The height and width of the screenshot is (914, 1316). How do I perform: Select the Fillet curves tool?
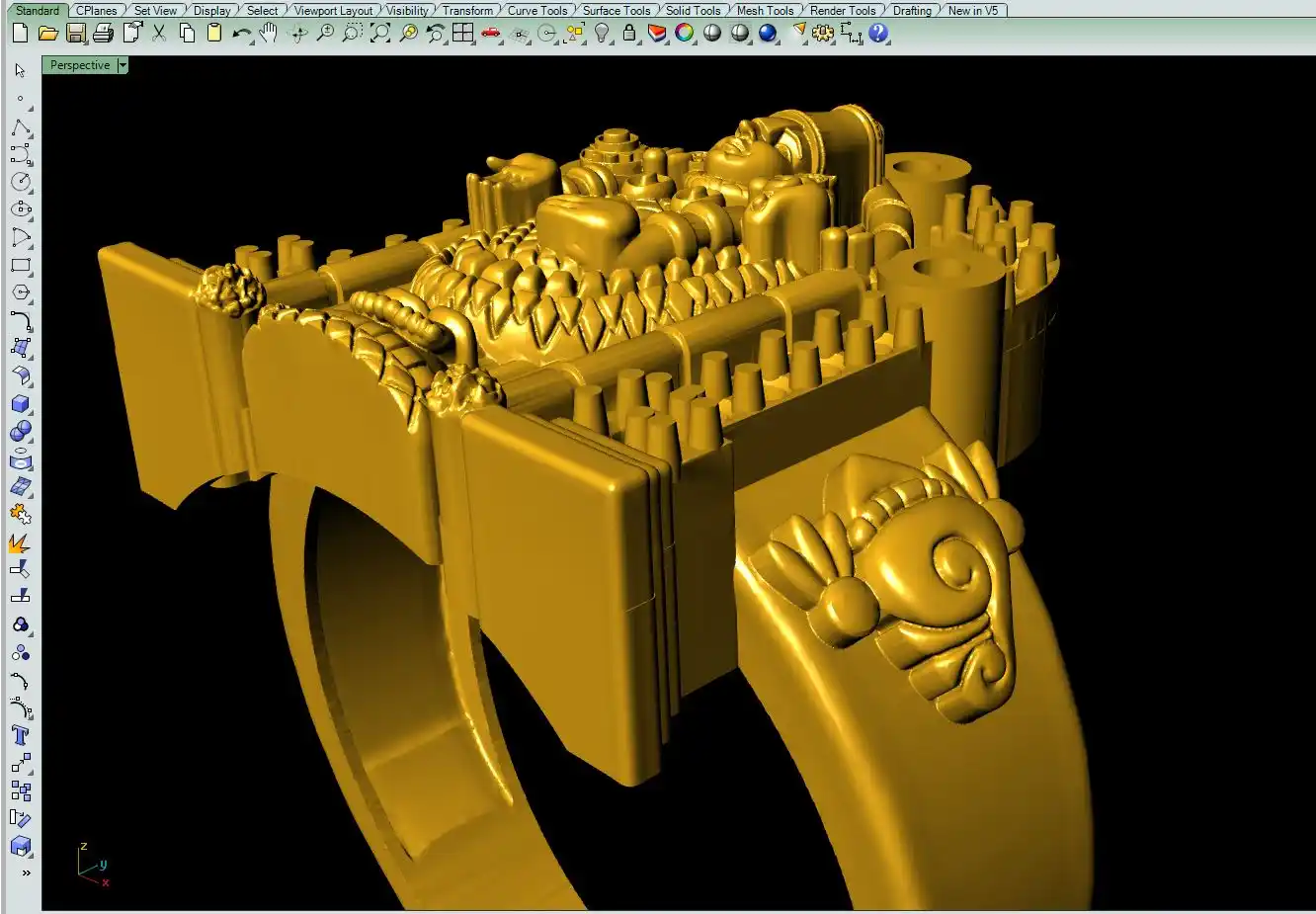tap(21, 320)
